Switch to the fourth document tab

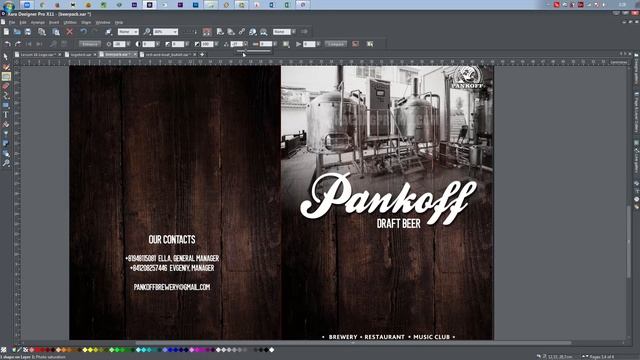pos(167,54)
